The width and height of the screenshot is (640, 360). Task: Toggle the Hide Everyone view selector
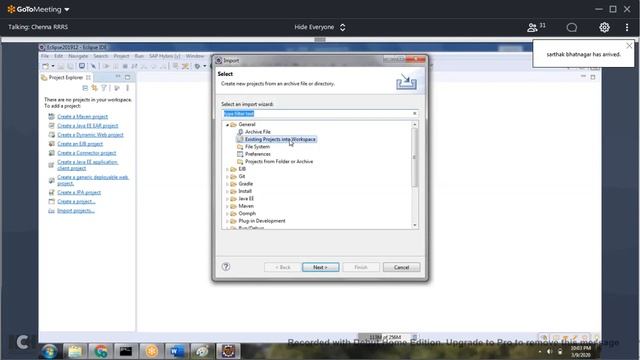(x=320, y=27)
